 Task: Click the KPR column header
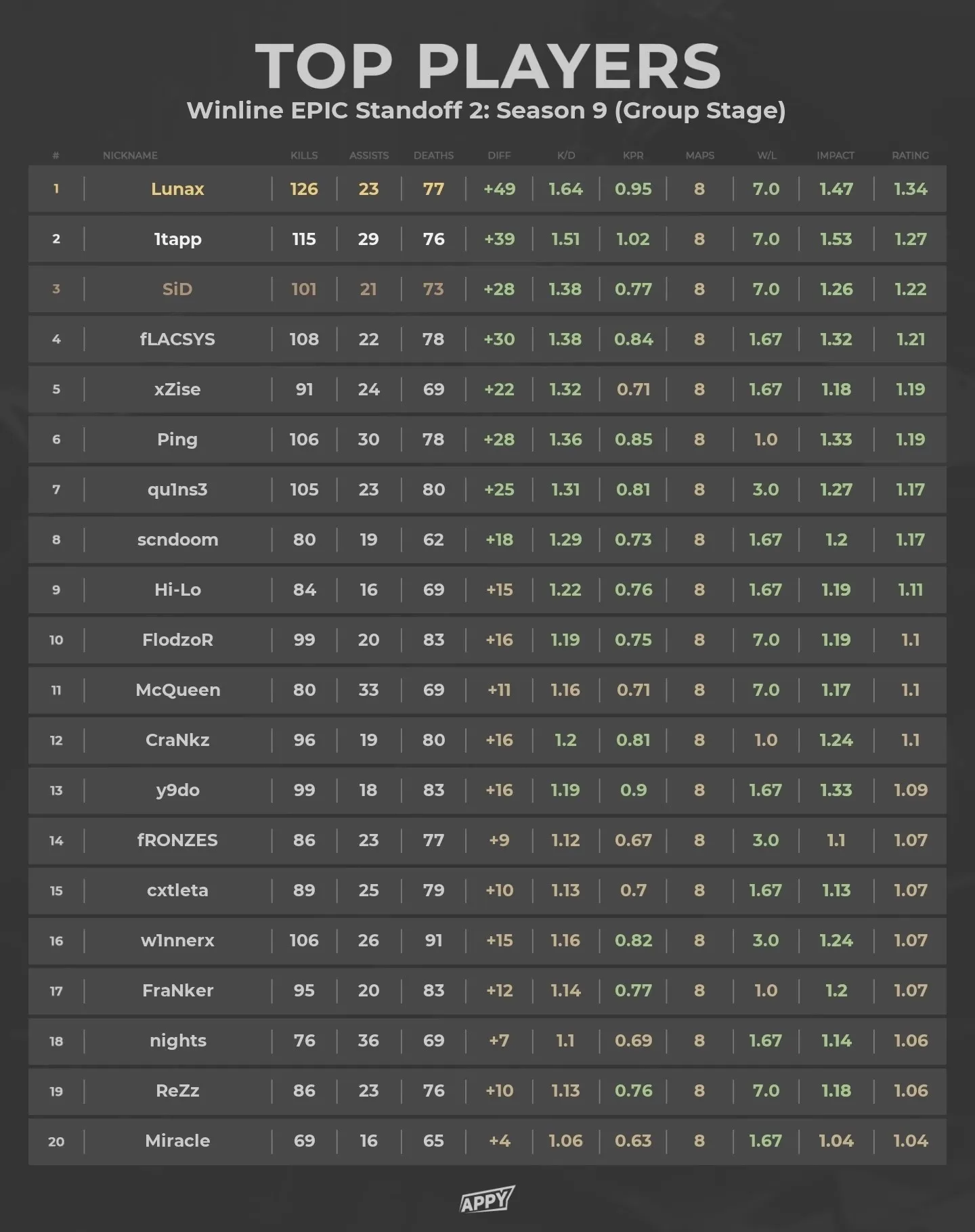[633, 156]
